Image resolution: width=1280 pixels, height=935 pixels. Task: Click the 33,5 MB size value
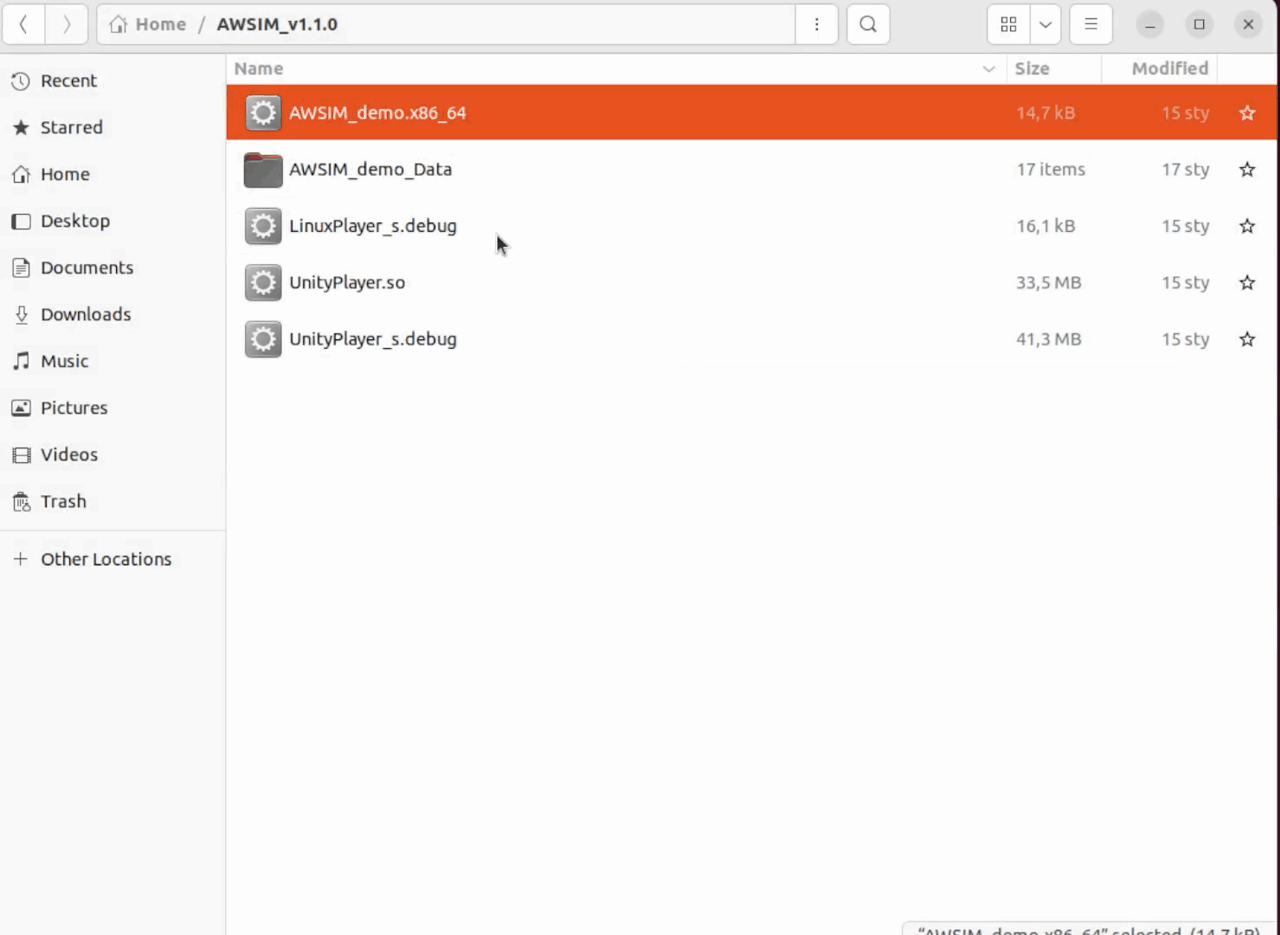tap(1048, 282)
